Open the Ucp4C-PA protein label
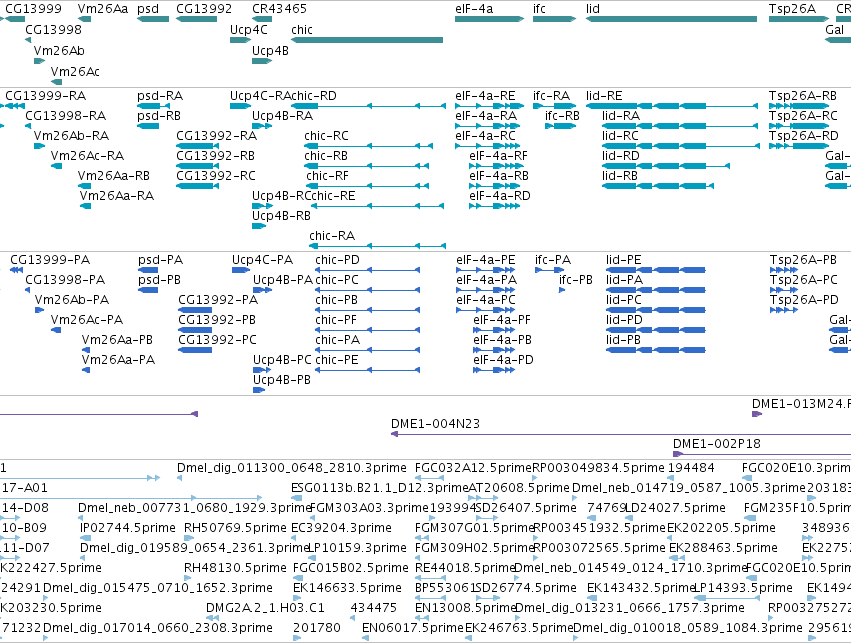Viewport: 851px width, 643px height. tap(263, 260)
